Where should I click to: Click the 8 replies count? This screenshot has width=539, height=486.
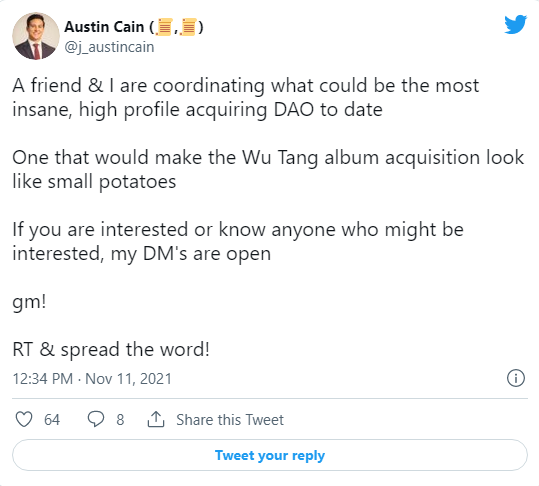120,420
